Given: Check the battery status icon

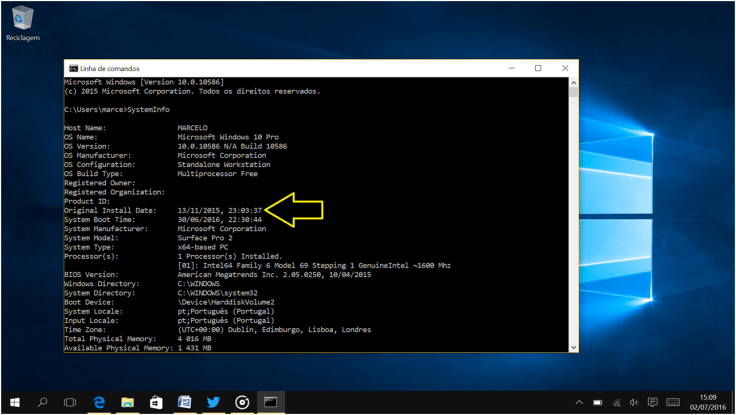Looking at the screenshot, I should point(596,402).
